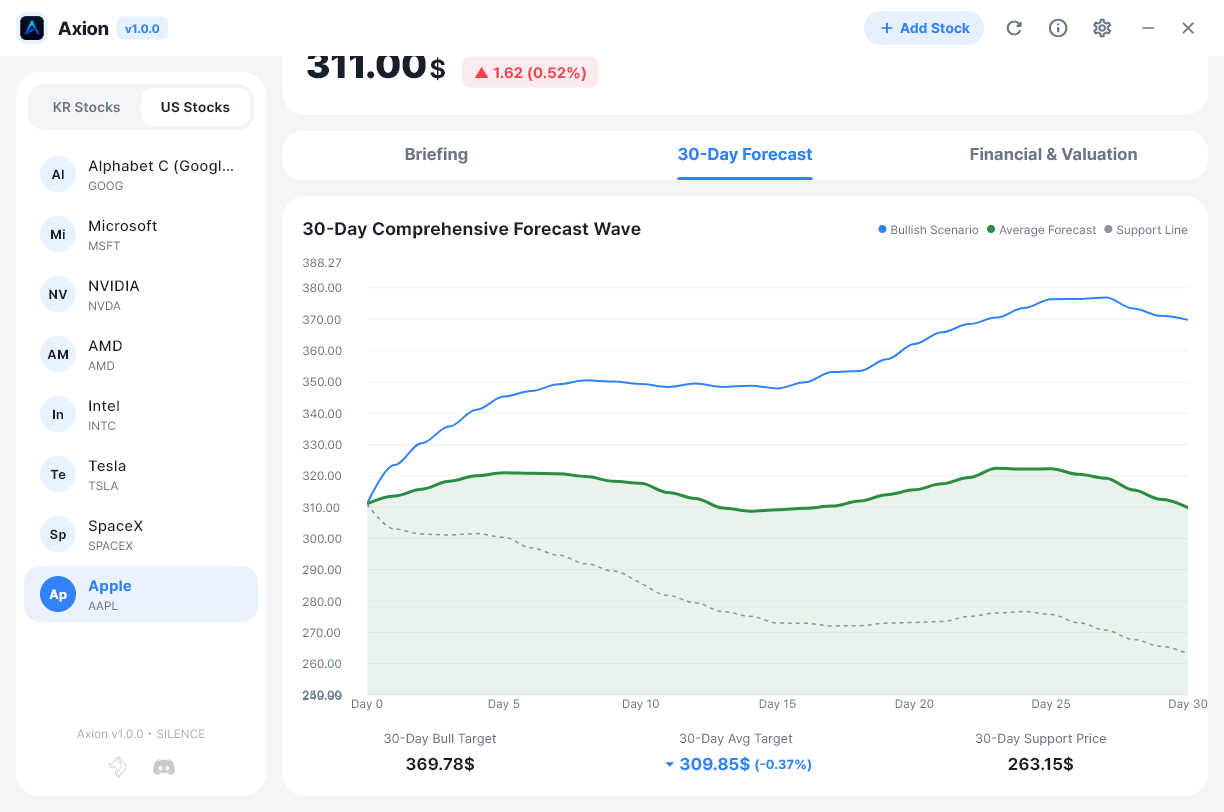
Task: Select NVIDIA NVDA in the stock list
Action: click(x=141, y=295)
